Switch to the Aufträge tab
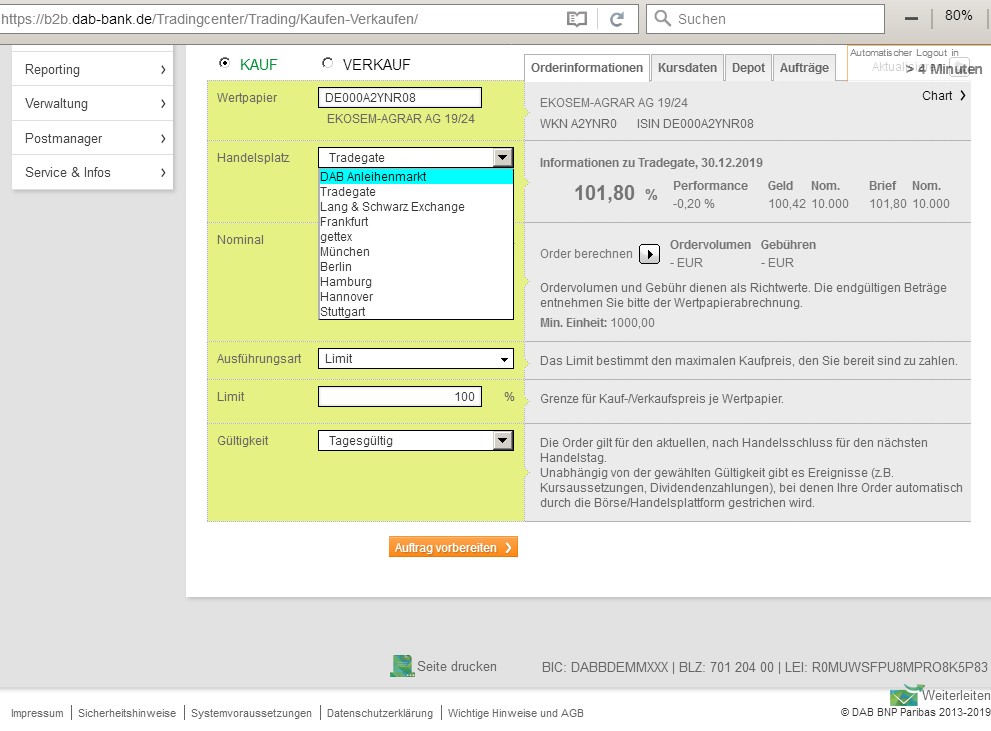 click(x=804, y=68)
